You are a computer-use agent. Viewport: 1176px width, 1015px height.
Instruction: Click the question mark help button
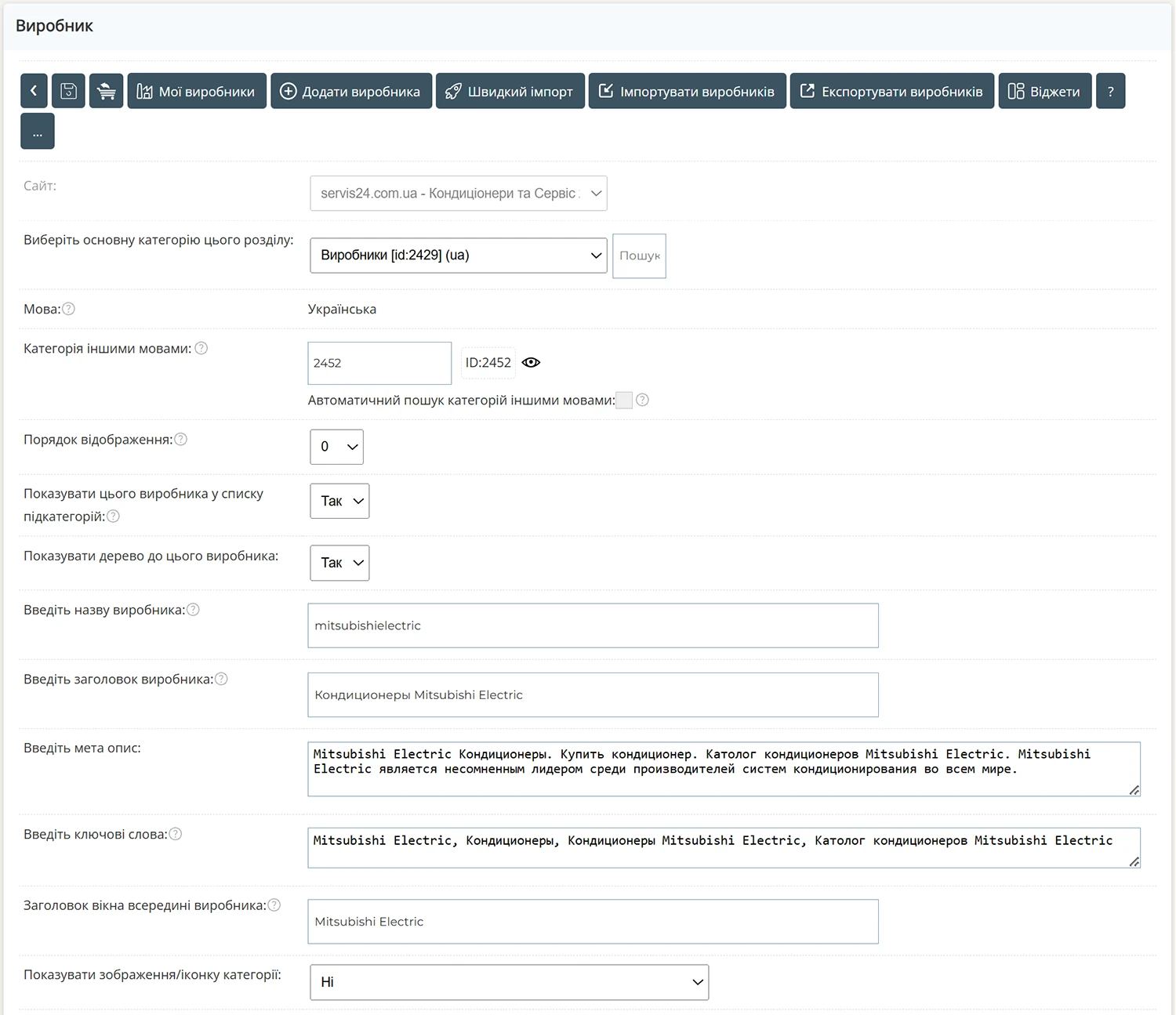pos(1110,91)
